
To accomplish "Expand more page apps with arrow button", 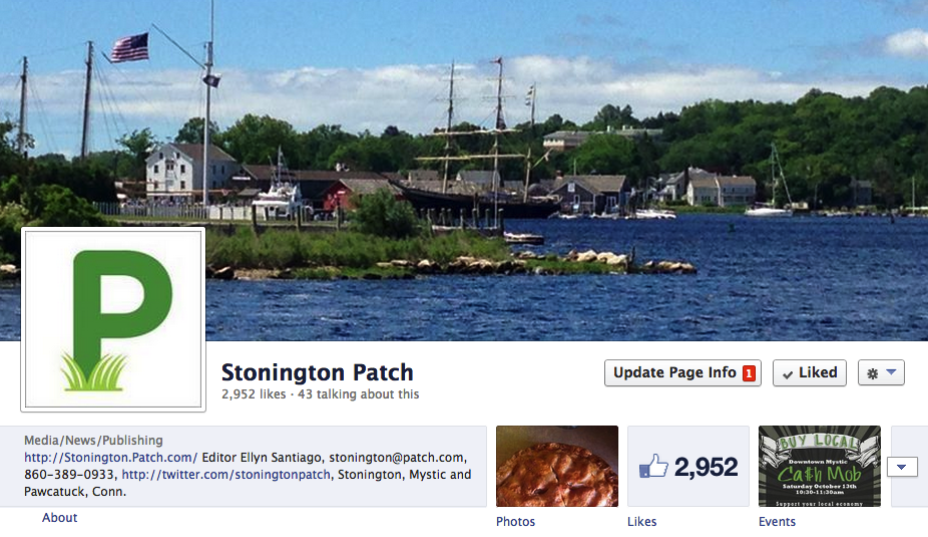I will [x=902, y=467].
